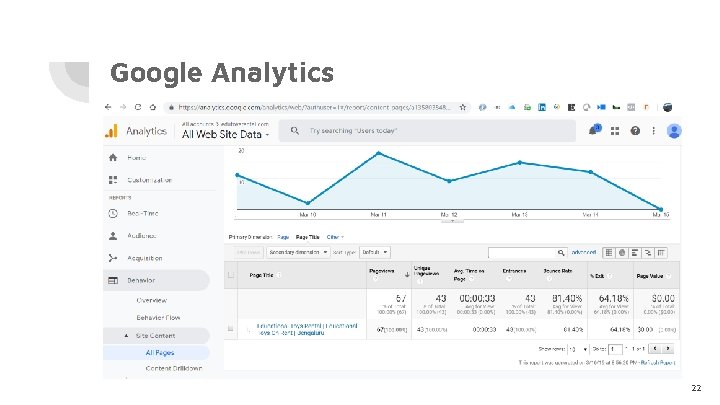Go back with the browser back arrow

pyautogui.click(x=108, y=107)
